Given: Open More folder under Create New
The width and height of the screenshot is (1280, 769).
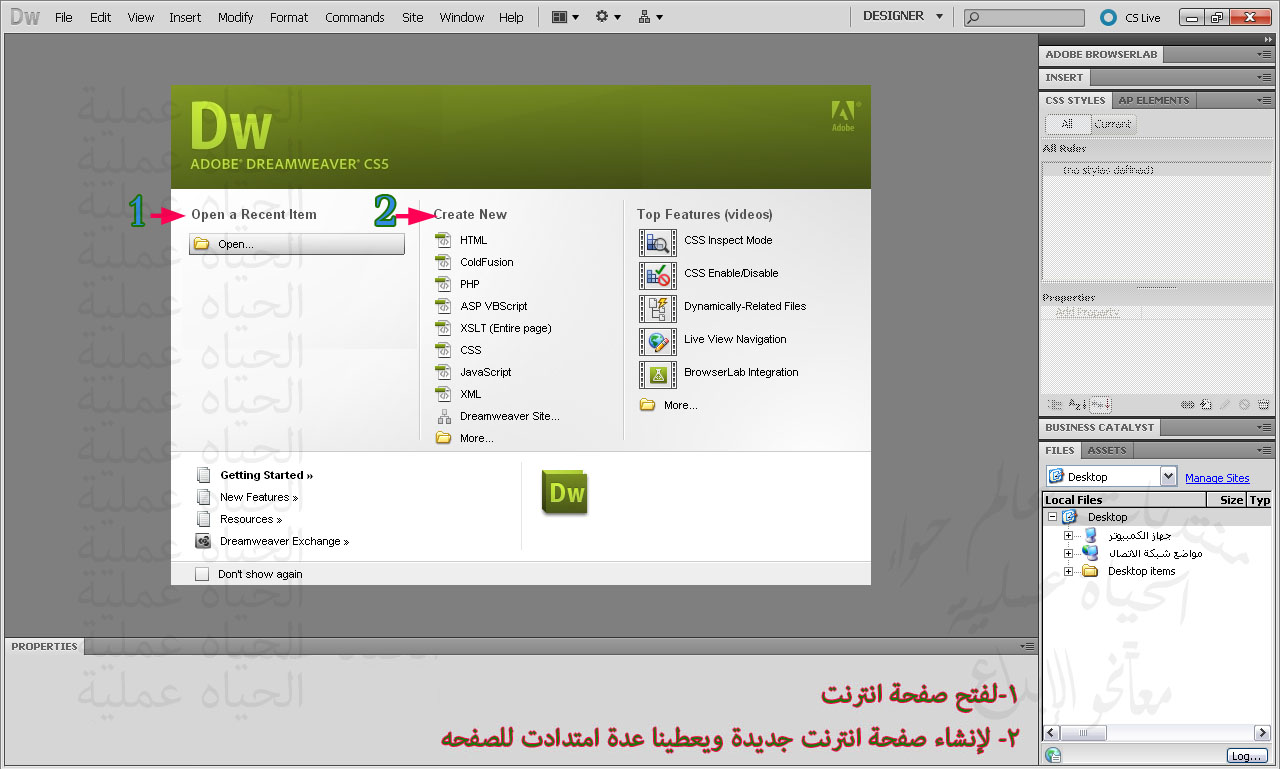Looking at the screenshot, I should [465, 438].
